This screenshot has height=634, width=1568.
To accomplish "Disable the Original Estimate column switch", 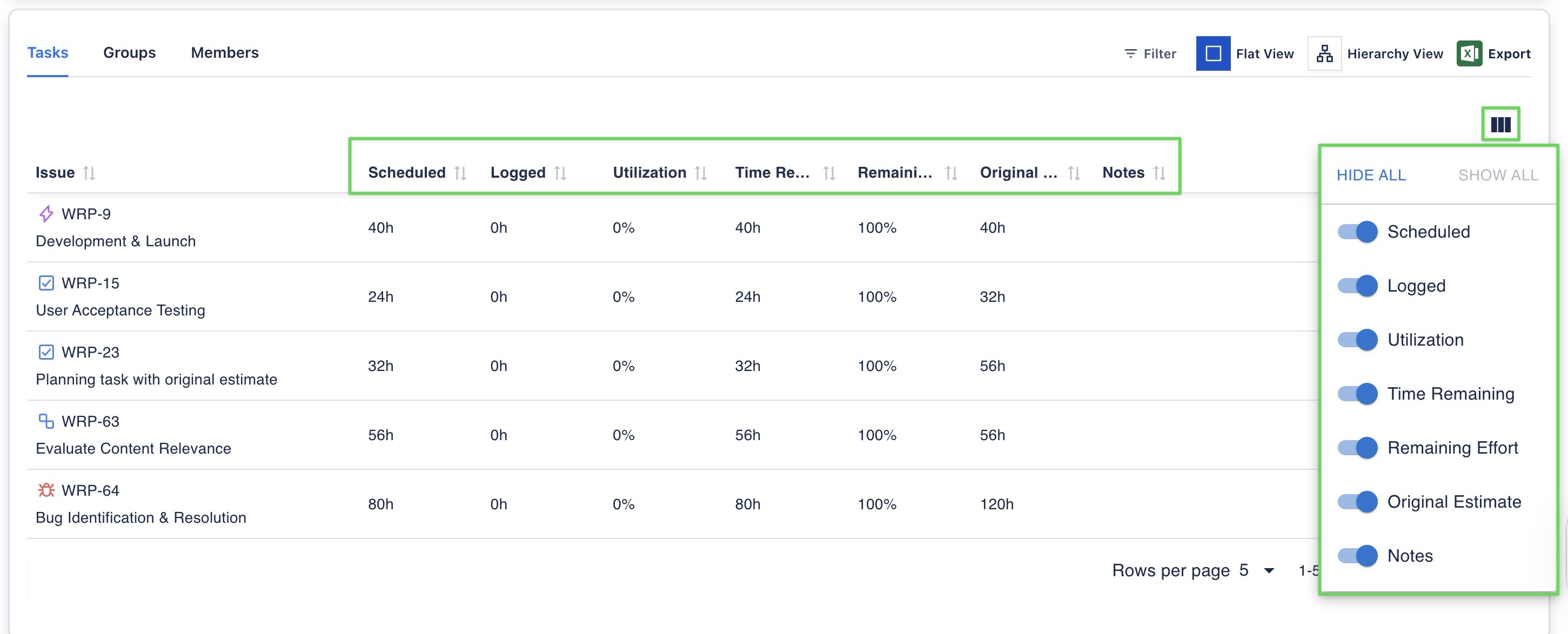I will (1357, 502).
